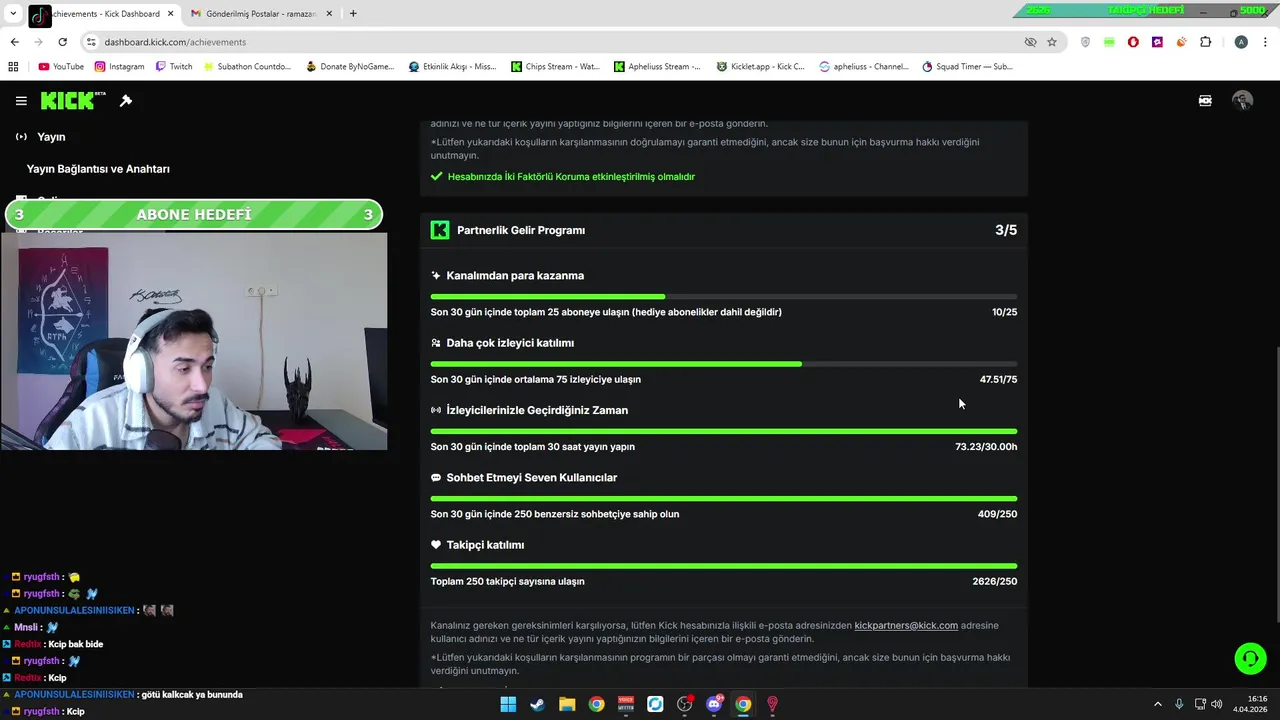Click the 73.23/30.00h stream time value
This screenshot has height=720, width=1280.
pos(986,447)
